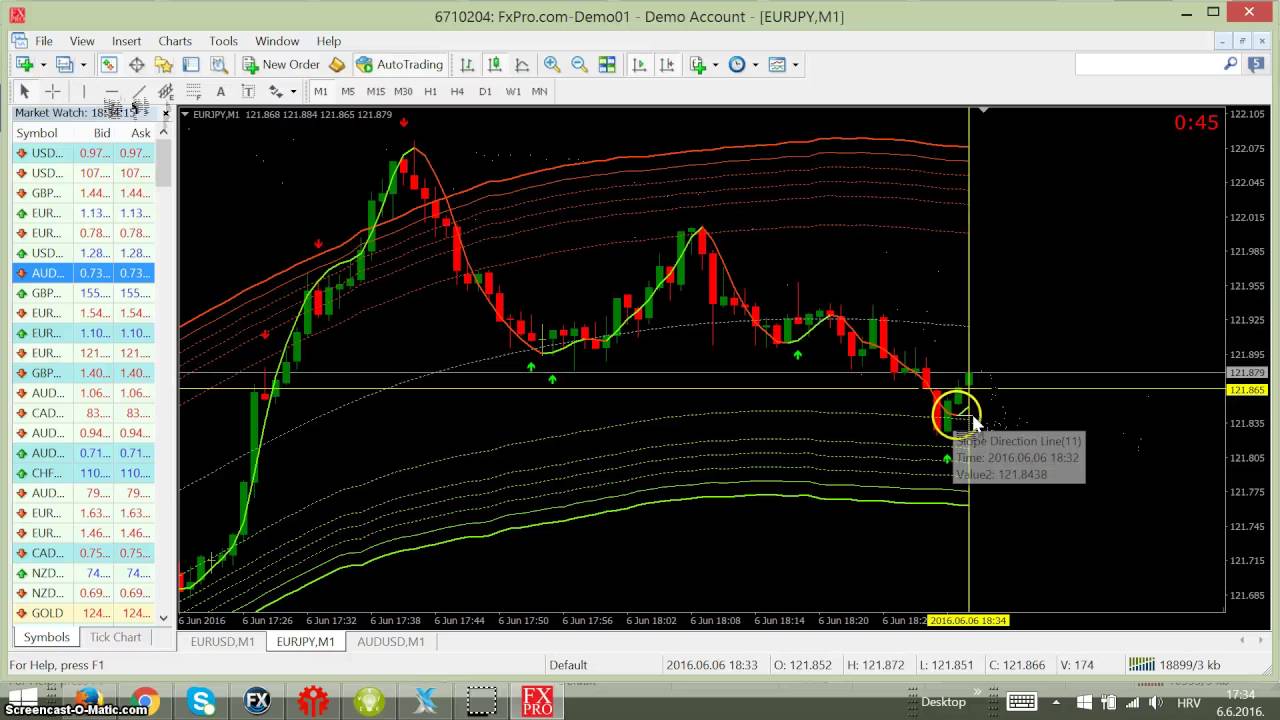The width and height of the screenshot is (1280, 720).
Task: Click the New Order button
Action: (x=281, y=64)
